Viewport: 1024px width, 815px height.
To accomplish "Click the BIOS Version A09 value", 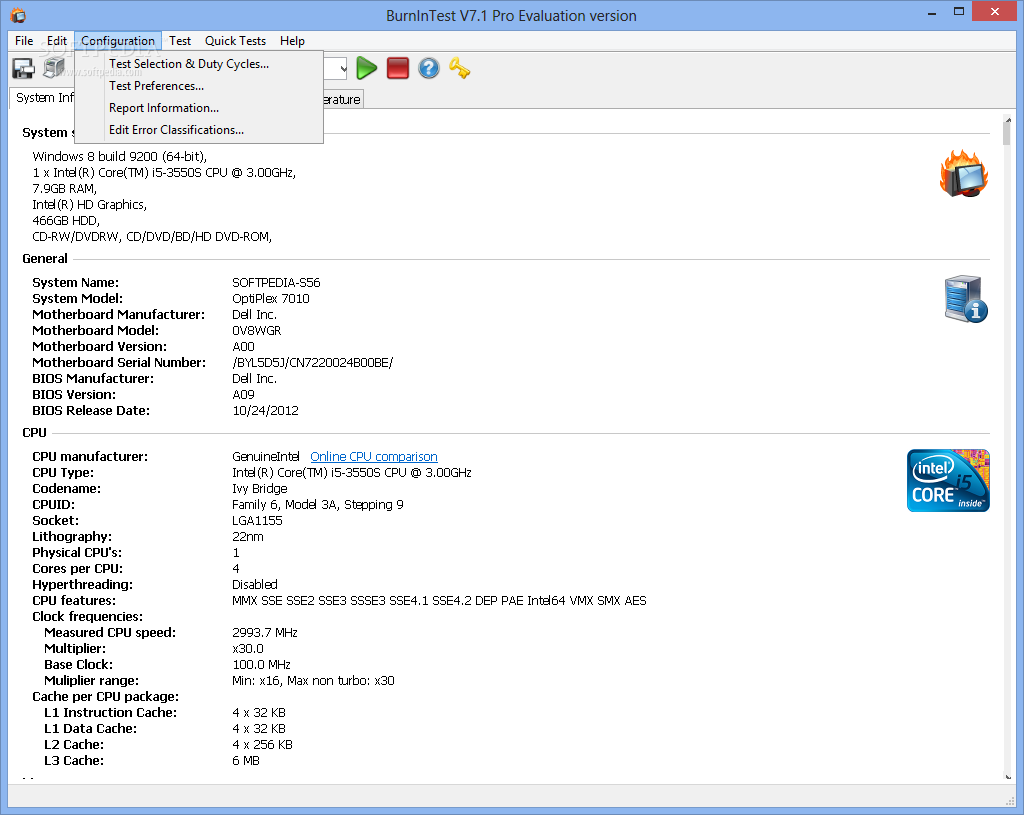I will click(243, 394).
